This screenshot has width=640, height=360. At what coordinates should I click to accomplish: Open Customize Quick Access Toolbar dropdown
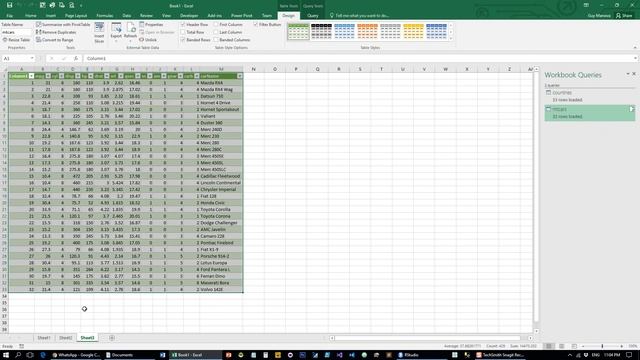tap(81, 6)
